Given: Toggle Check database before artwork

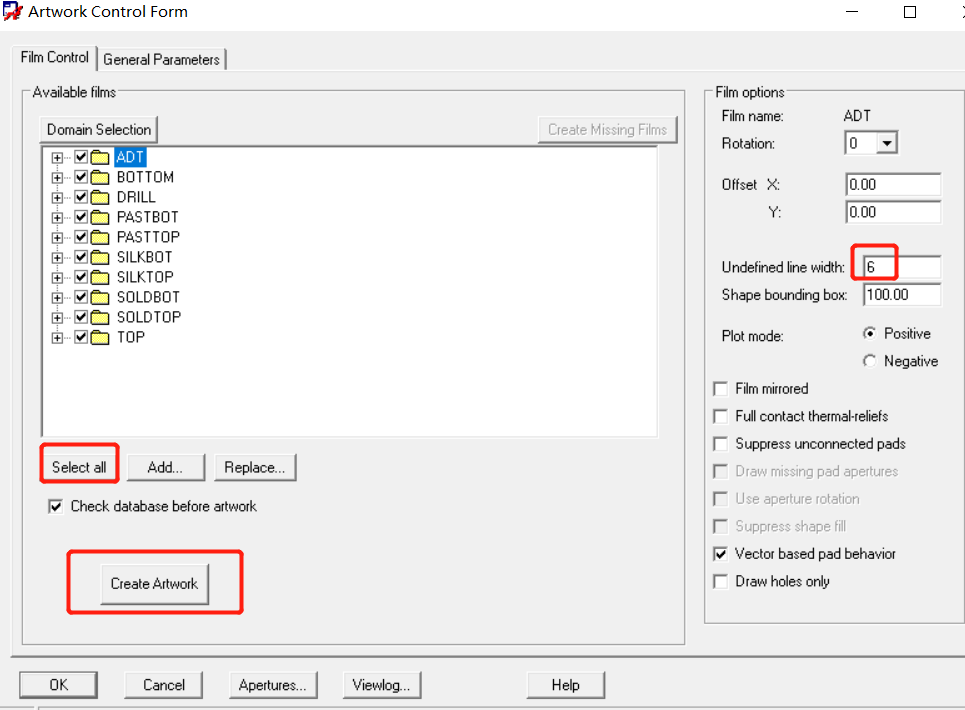Looking at the screenshot, I should click(x=55, y=506).
